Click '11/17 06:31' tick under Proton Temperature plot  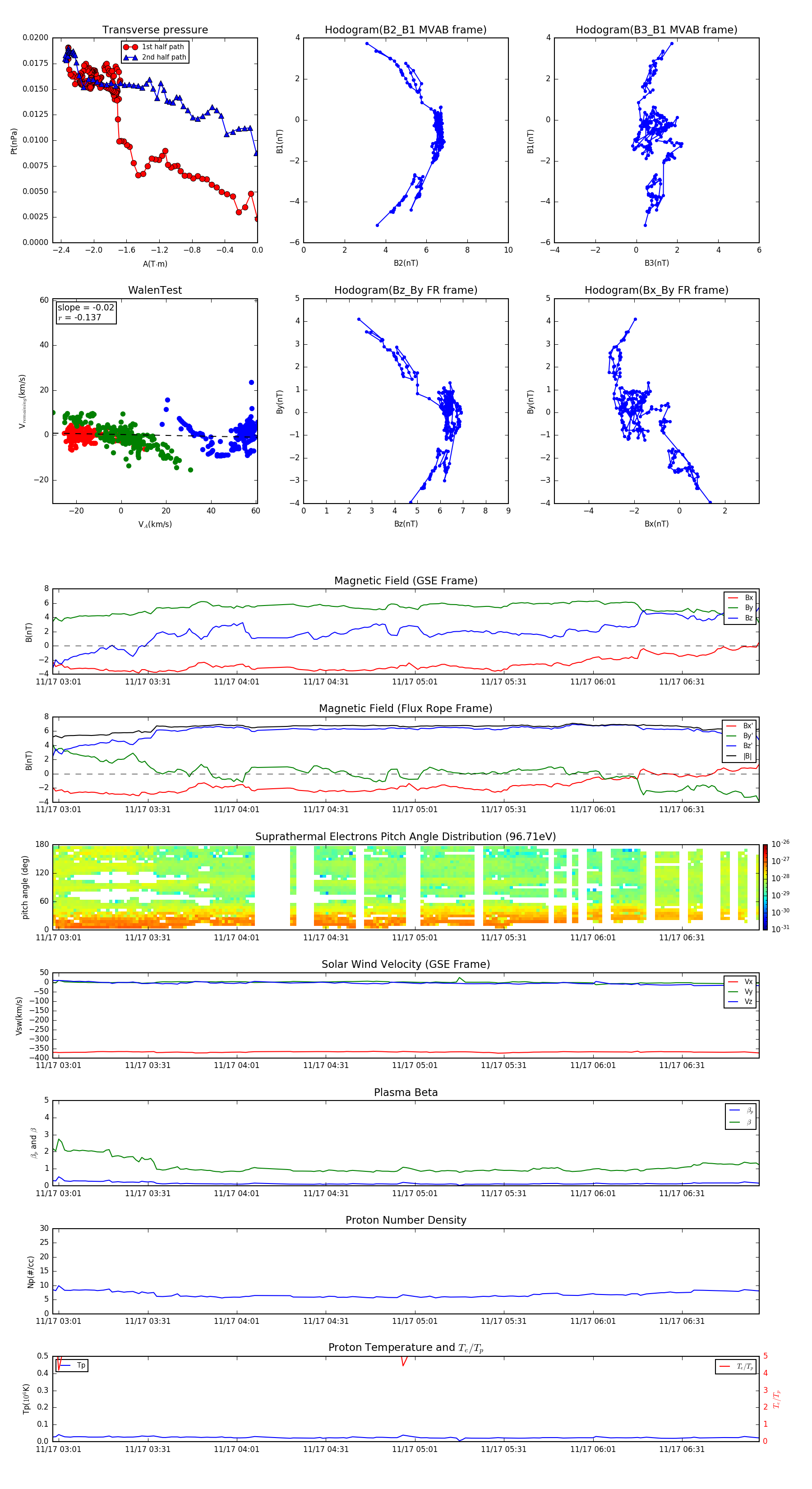(682, 1450)
